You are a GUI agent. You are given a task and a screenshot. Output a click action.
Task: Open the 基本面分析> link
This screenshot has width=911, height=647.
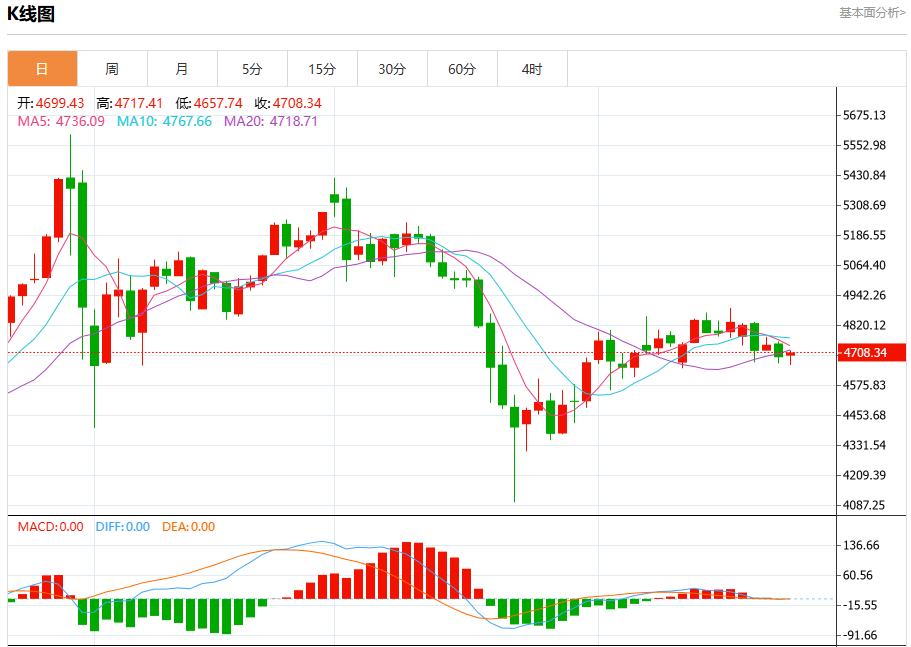(872, 13)
